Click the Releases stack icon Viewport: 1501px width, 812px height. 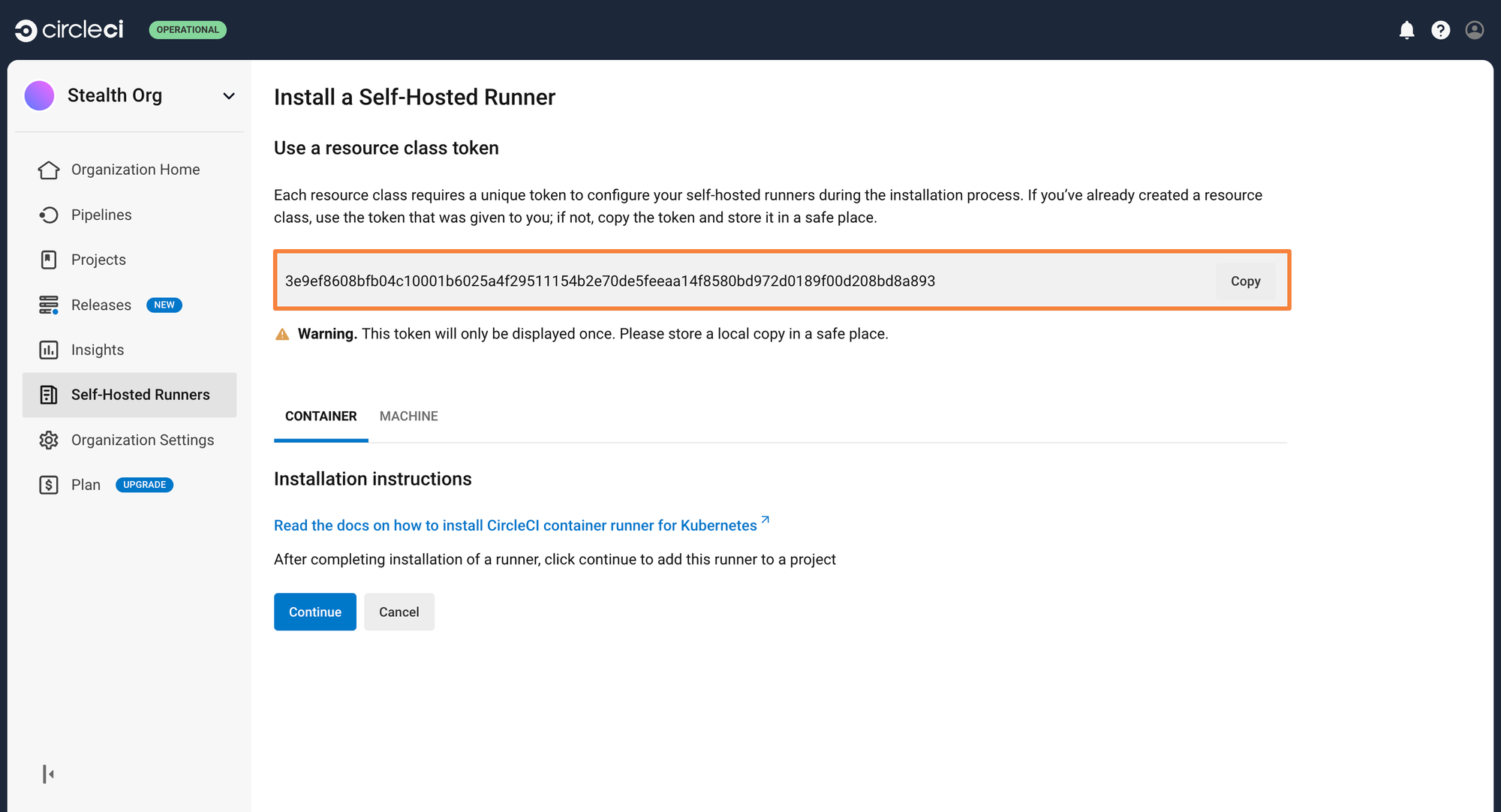point(49,305)
